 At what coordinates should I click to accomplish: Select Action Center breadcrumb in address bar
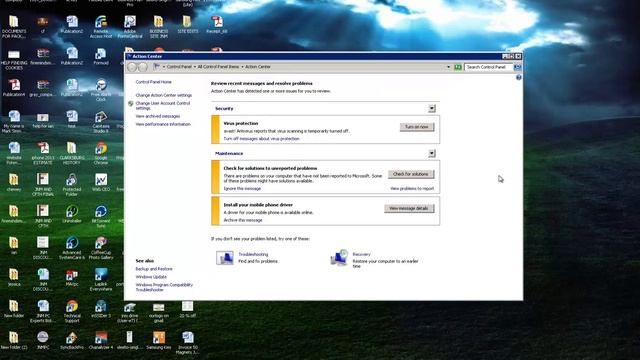click(x=258, y=67)
